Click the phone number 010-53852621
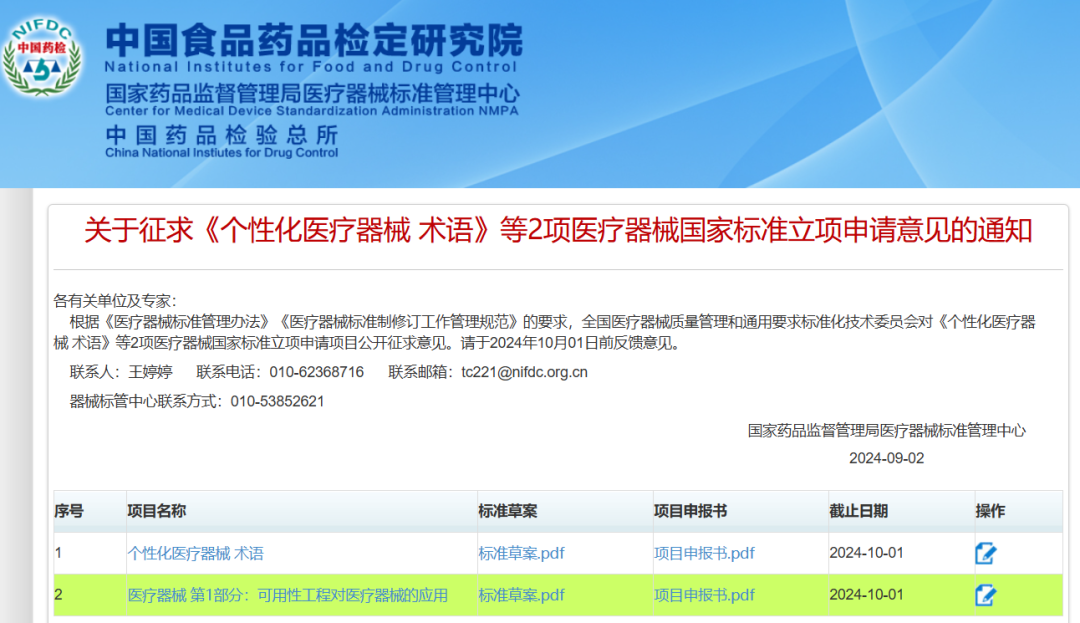This screenshot has width=1080, height=623. (277, 401)
